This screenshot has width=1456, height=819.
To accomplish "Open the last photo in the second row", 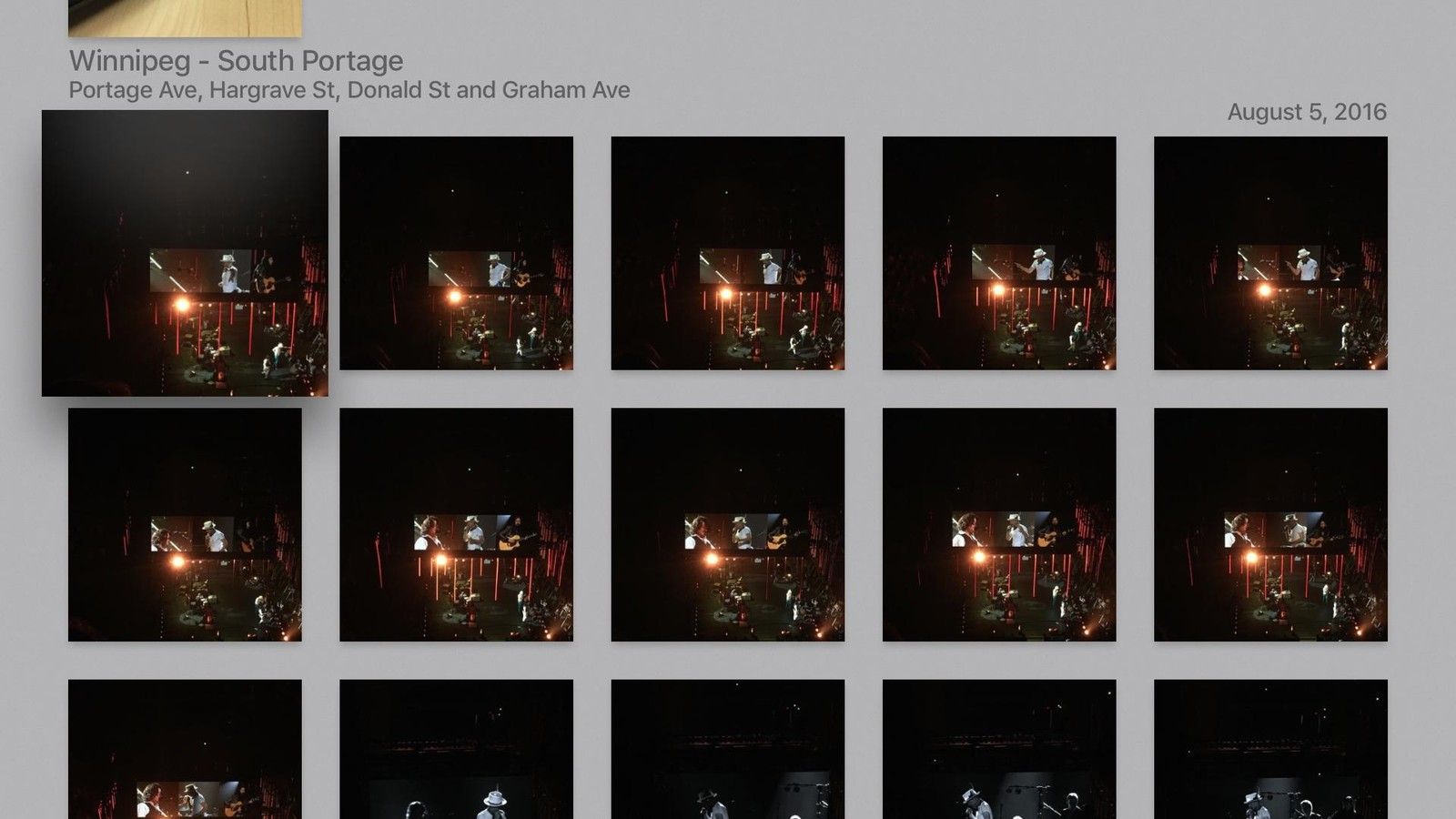I will click(1270, 524).
